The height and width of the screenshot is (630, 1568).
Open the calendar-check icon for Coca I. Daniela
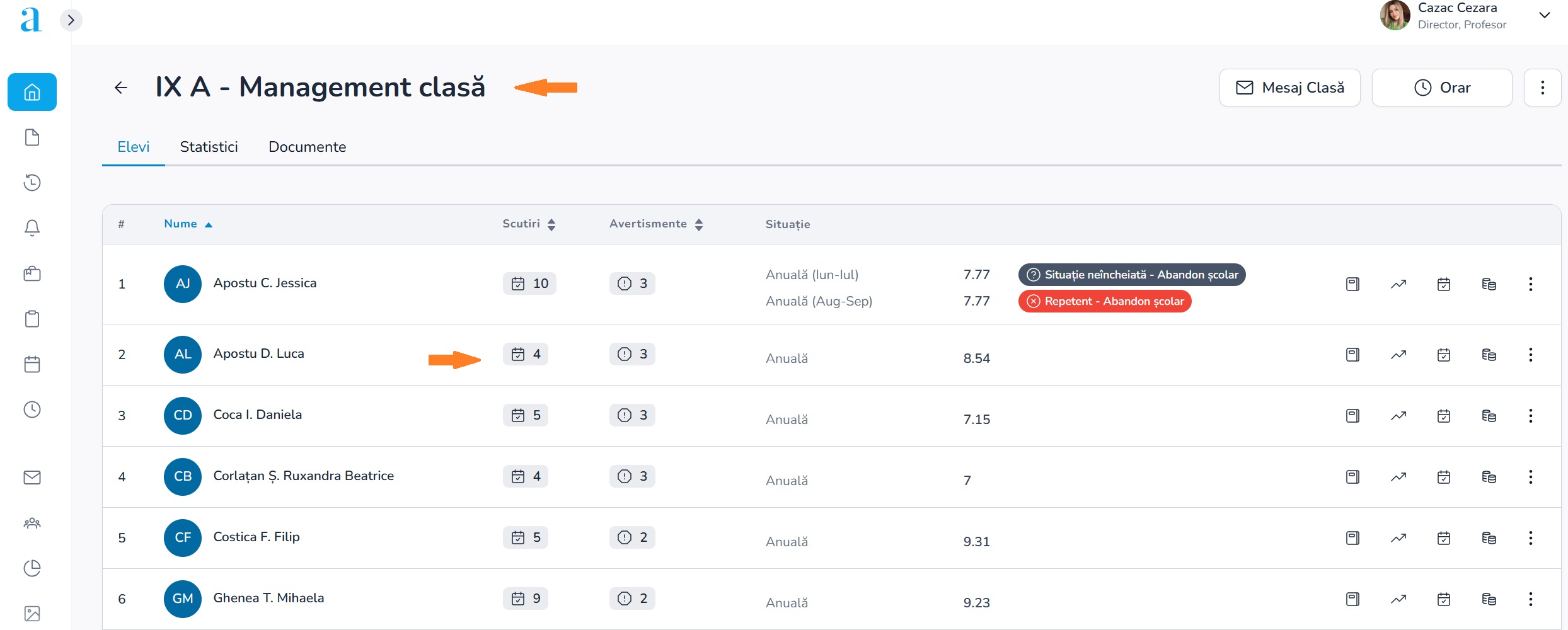coord(1444,416)
